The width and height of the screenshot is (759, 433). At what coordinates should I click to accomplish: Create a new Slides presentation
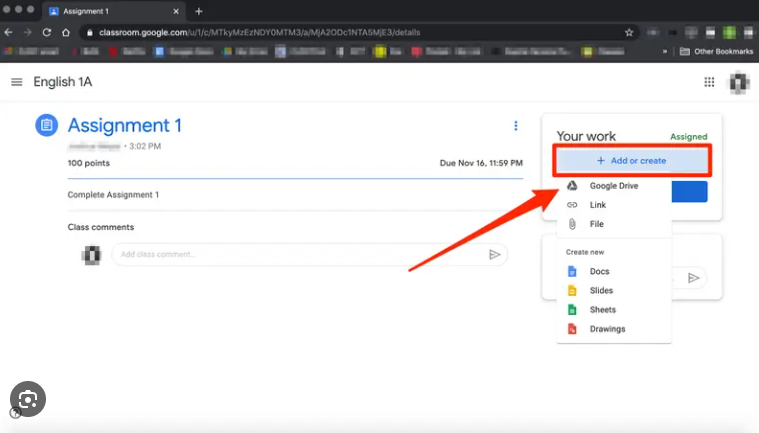pyautogui.click(x=601, y=291)
